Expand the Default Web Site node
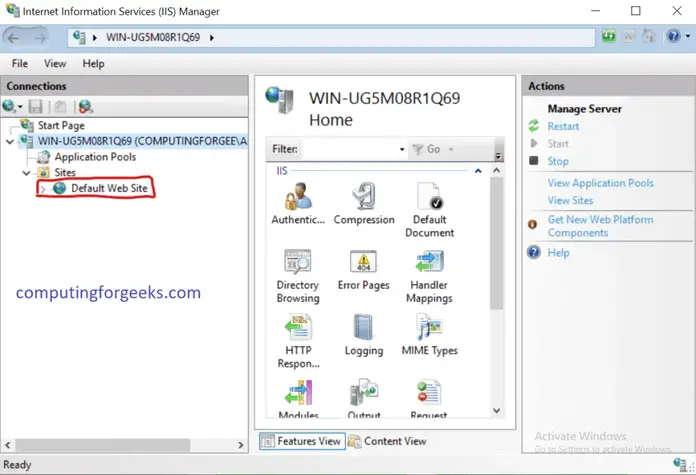This screenshot has height=475, width=696. [x=43, y=189]
